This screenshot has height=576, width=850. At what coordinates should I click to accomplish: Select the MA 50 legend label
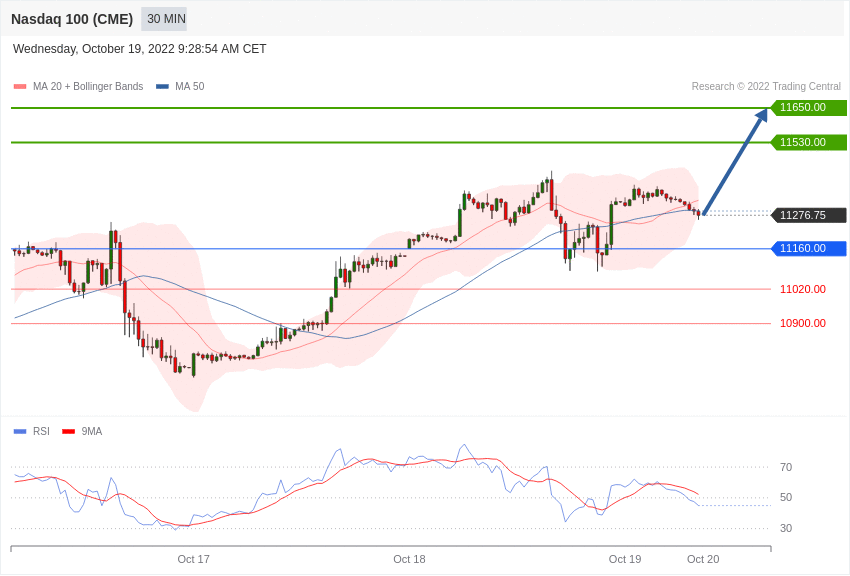click(x=189, y=87)
